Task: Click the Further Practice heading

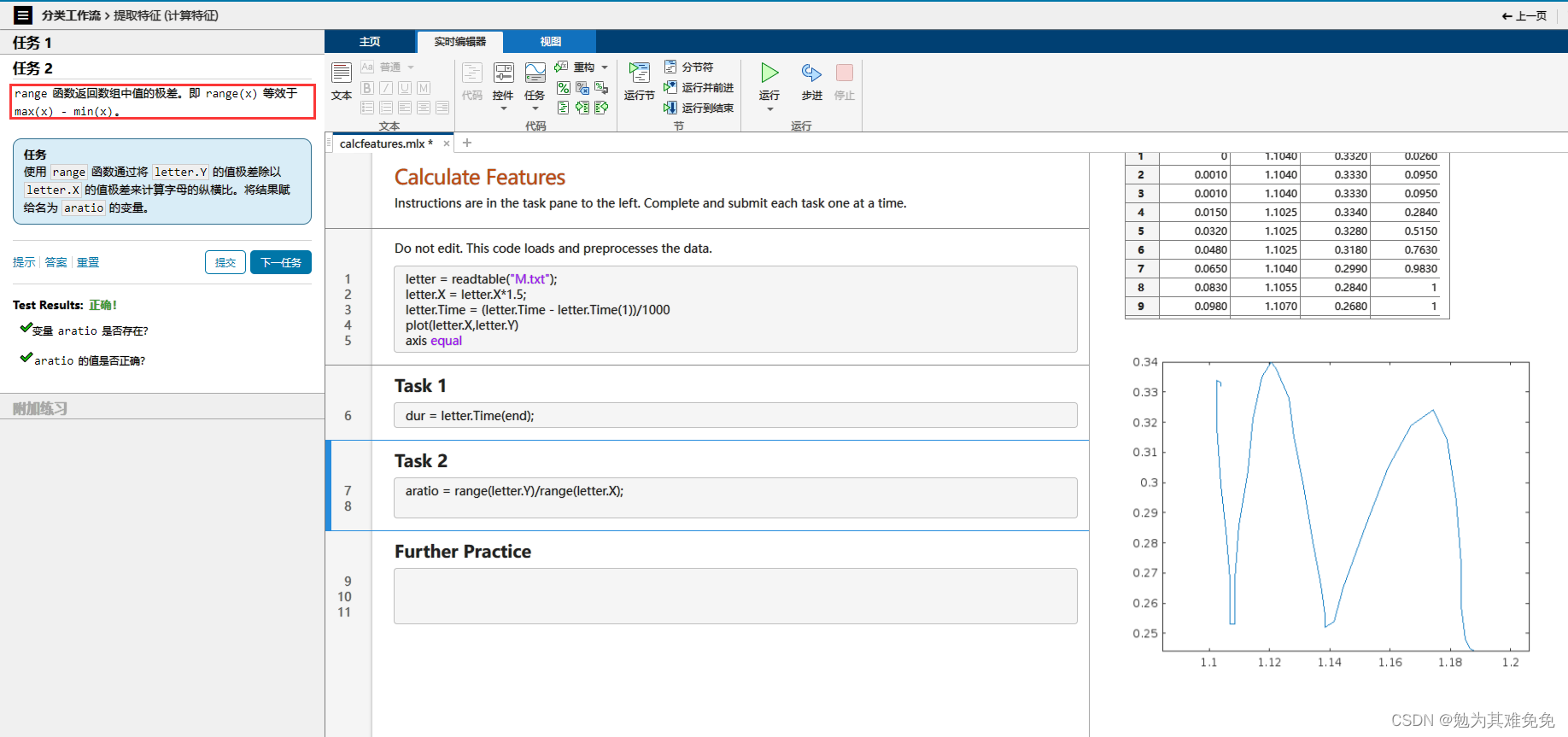Action: coord(463,552)
